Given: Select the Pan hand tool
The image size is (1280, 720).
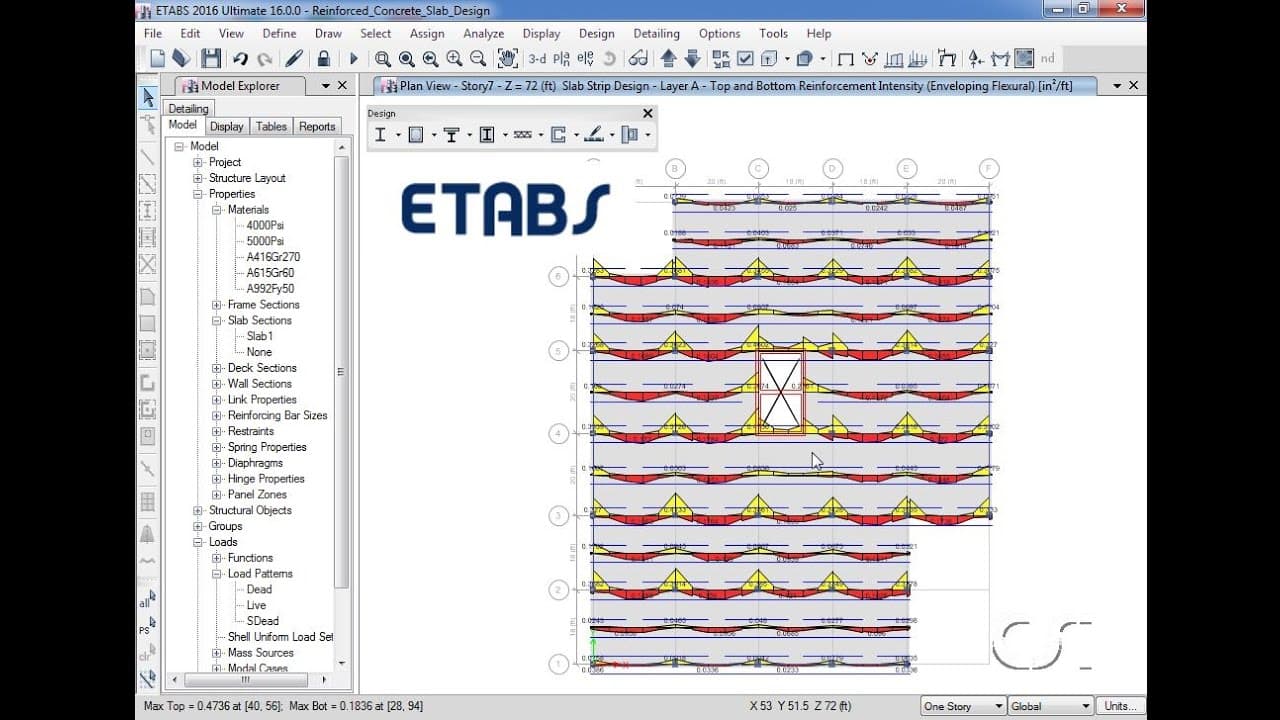Looking at the screenshot, I should pos(507,59).
